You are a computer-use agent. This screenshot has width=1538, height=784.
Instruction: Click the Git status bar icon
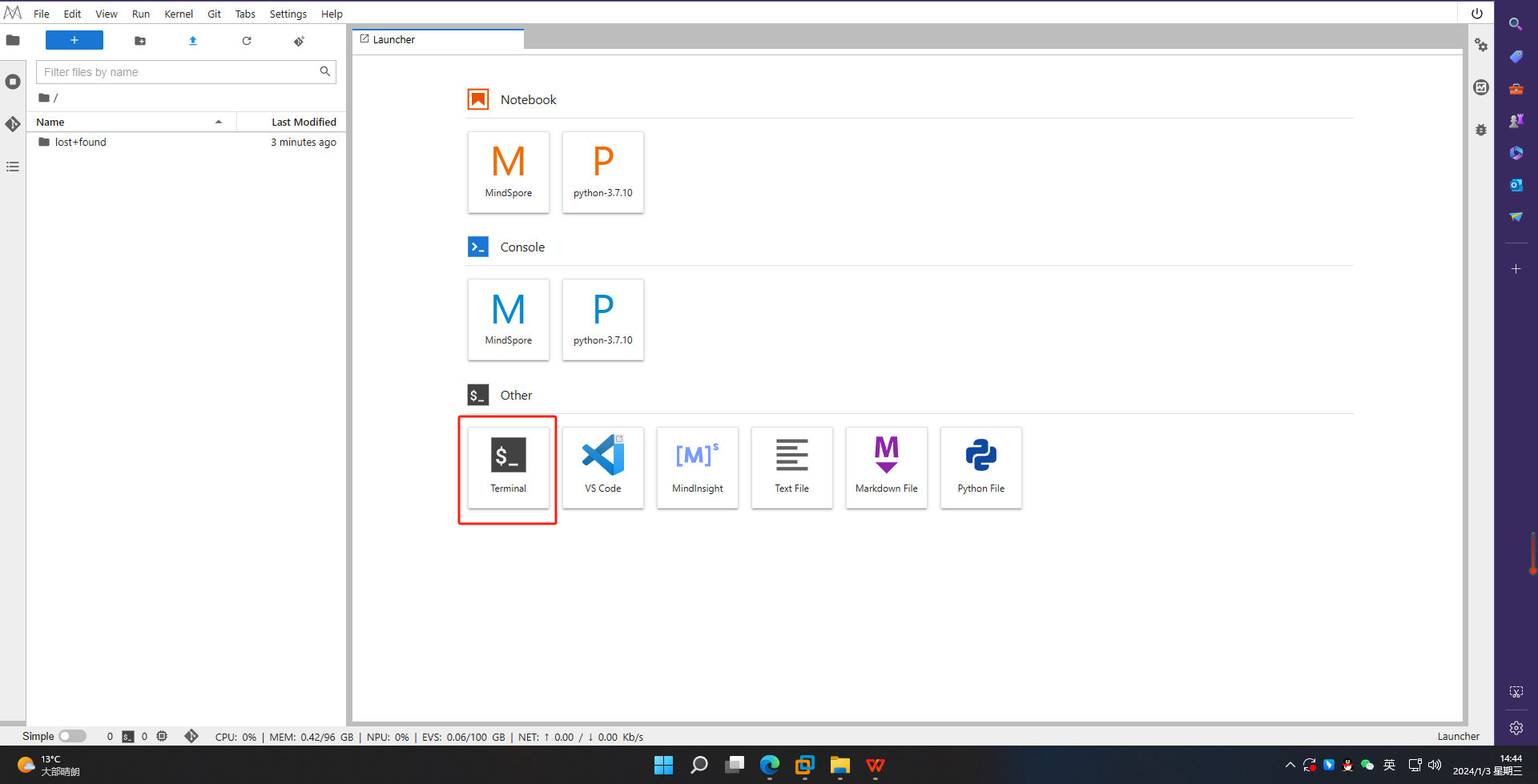point(191,736)
